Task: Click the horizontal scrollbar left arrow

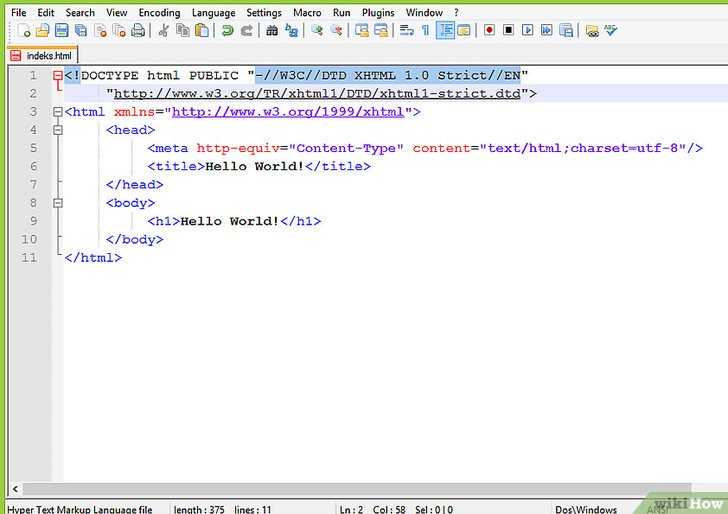Action: click(15, 488)
